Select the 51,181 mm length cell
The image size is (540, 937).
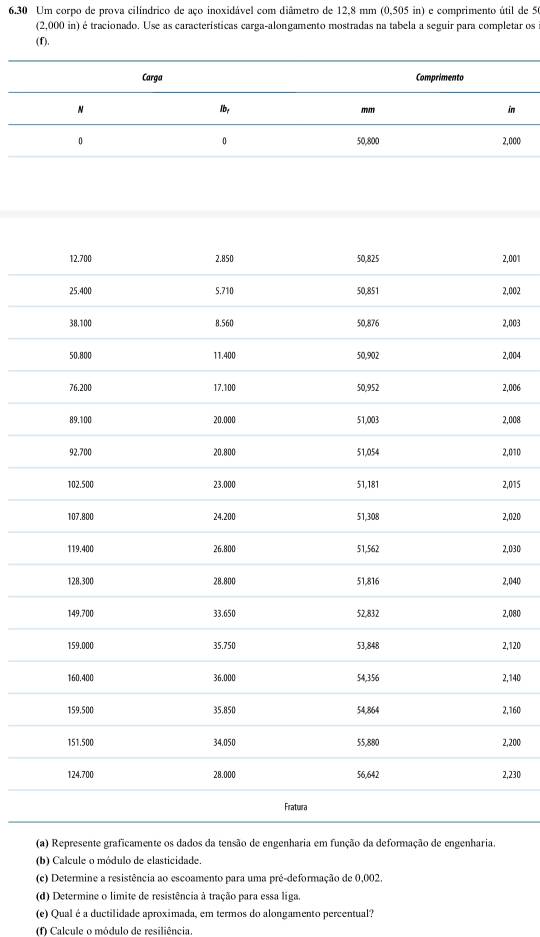coord(368,485)
